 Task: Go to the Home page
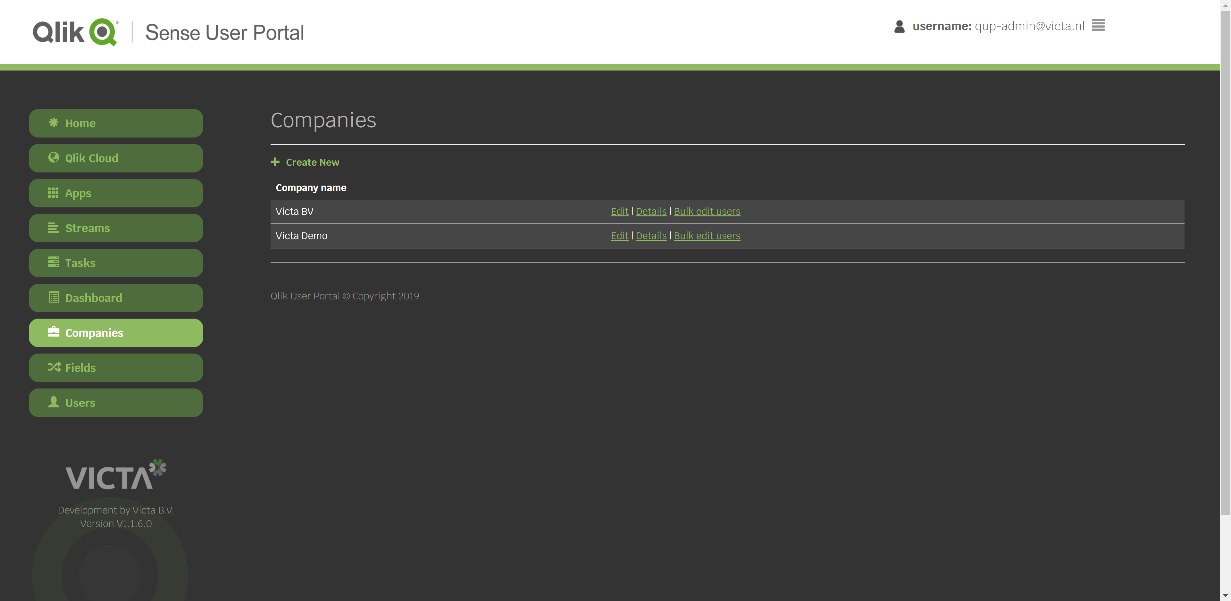click(x=116, y=123)
